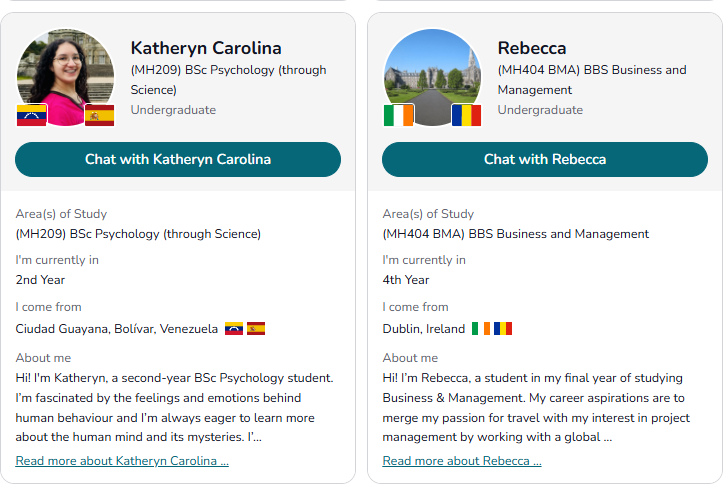Click small Ireland flag beside Dublin, Ireland
728x490 pixels.
481,328
